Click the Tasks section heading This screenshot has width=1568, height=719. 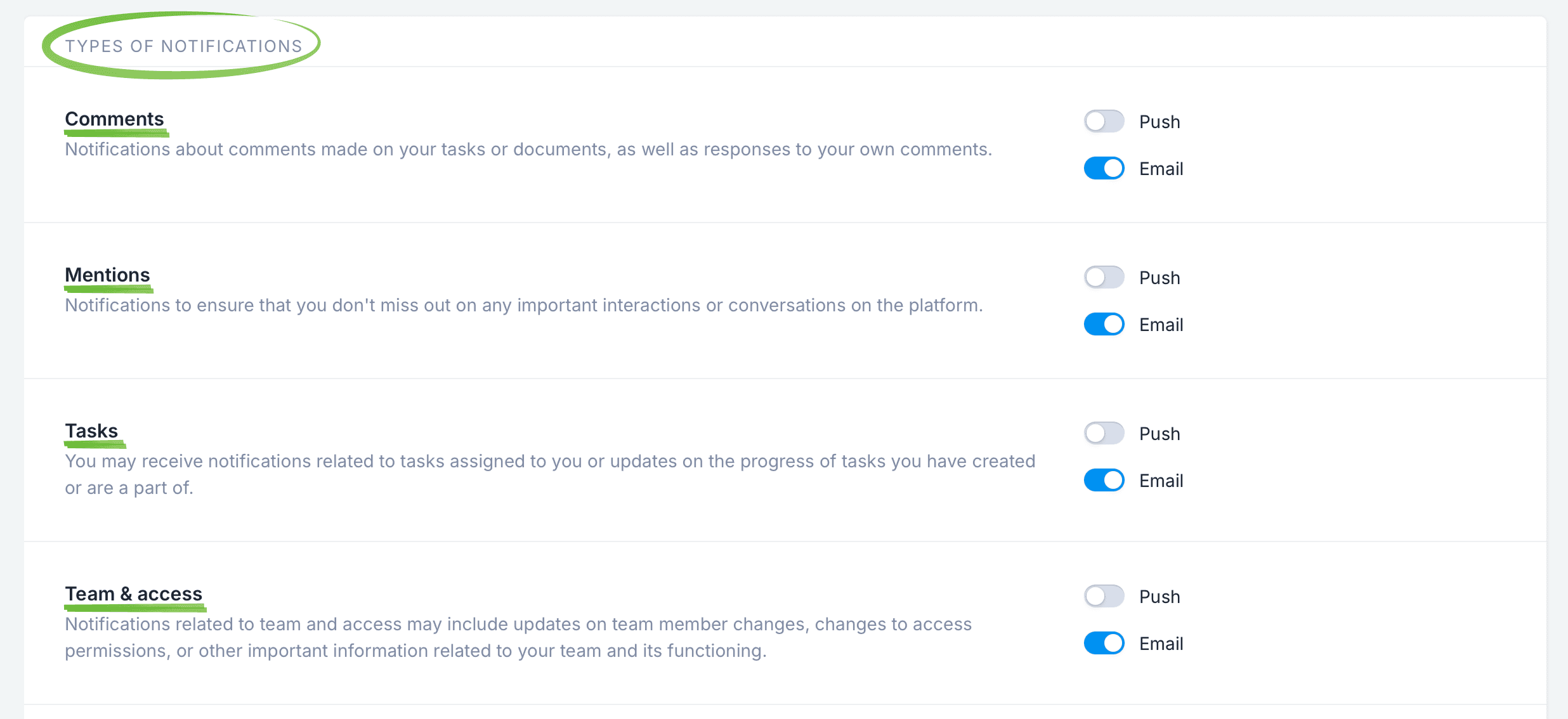click(x=91, y=431)
